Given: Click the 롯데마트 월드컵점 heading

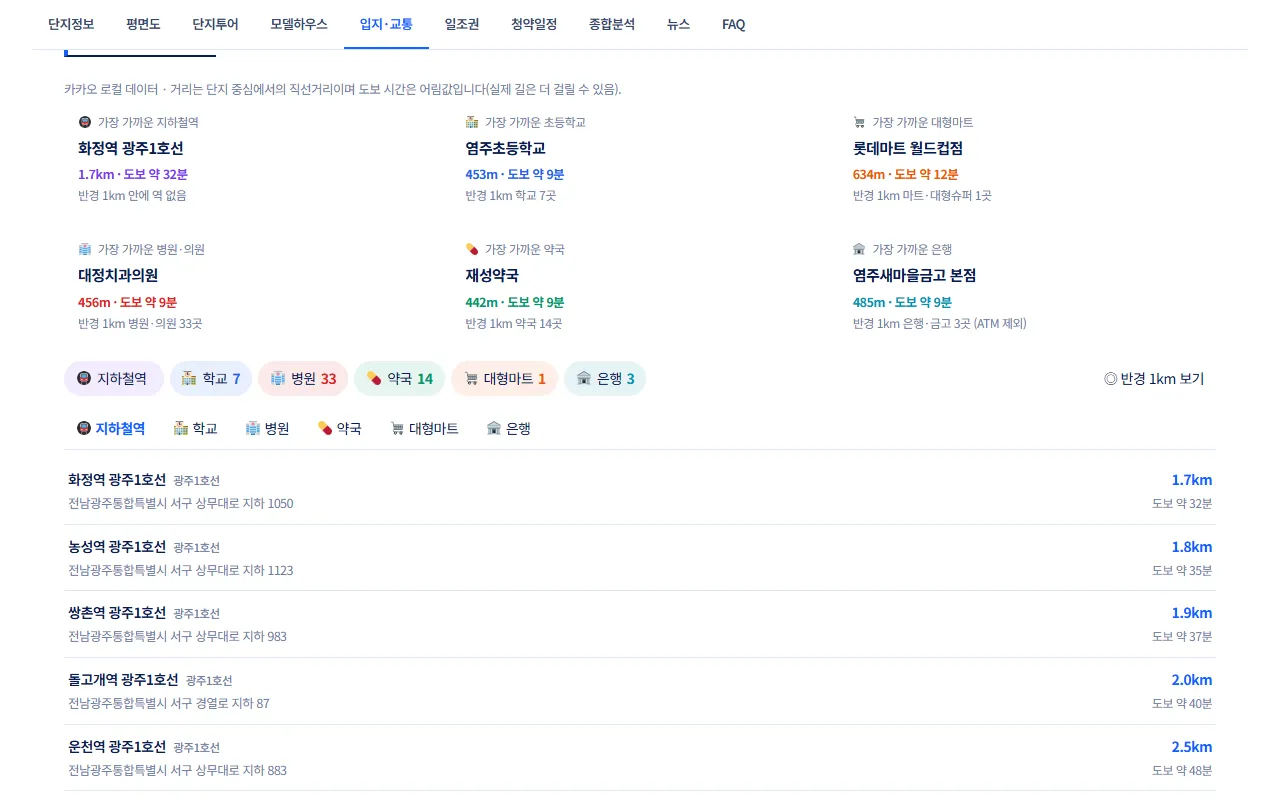Looking at the screenshot, I should point(908,148).
